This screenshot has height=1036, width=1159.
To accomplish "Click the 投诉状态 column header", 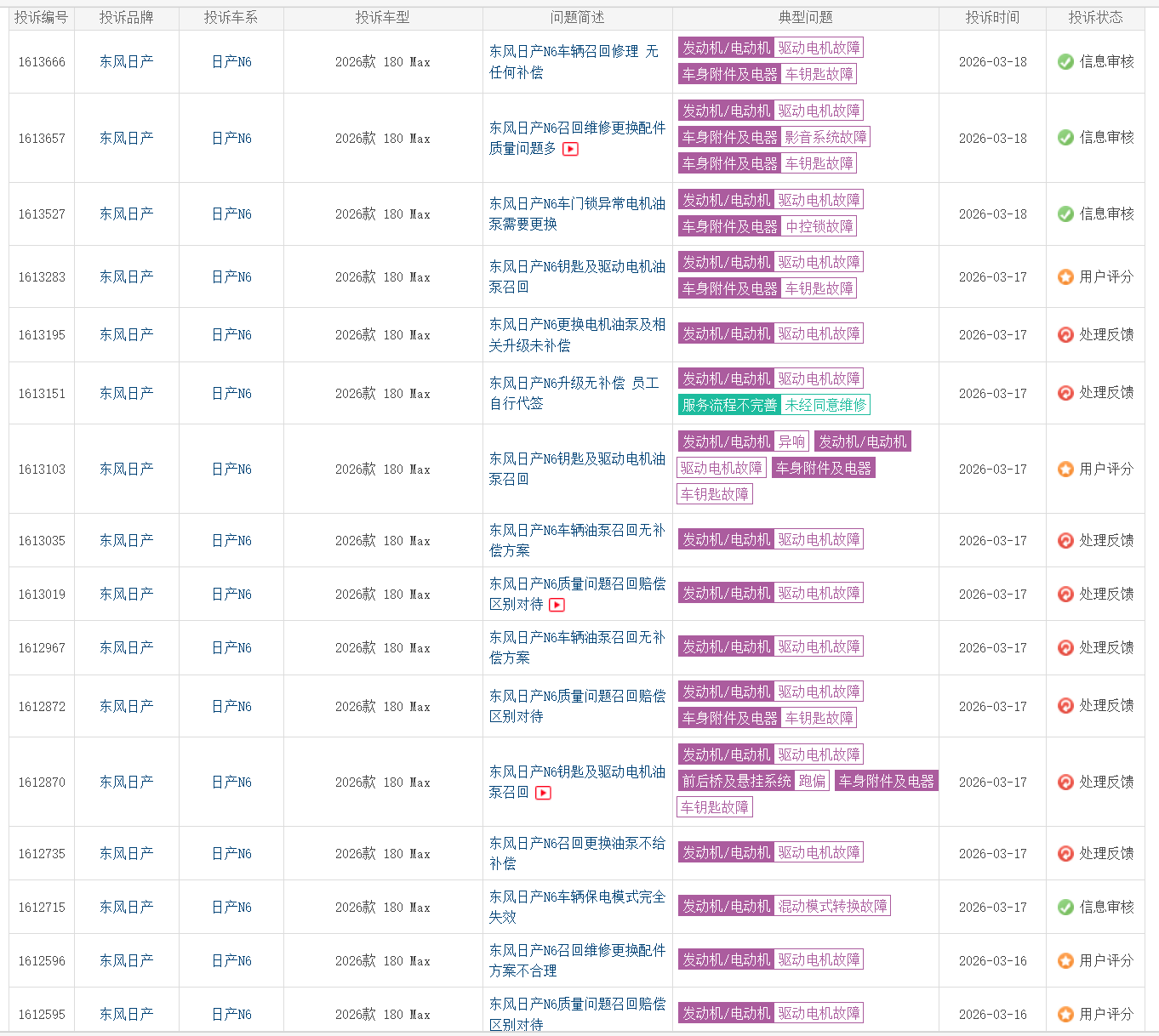I will (1095, 18).
